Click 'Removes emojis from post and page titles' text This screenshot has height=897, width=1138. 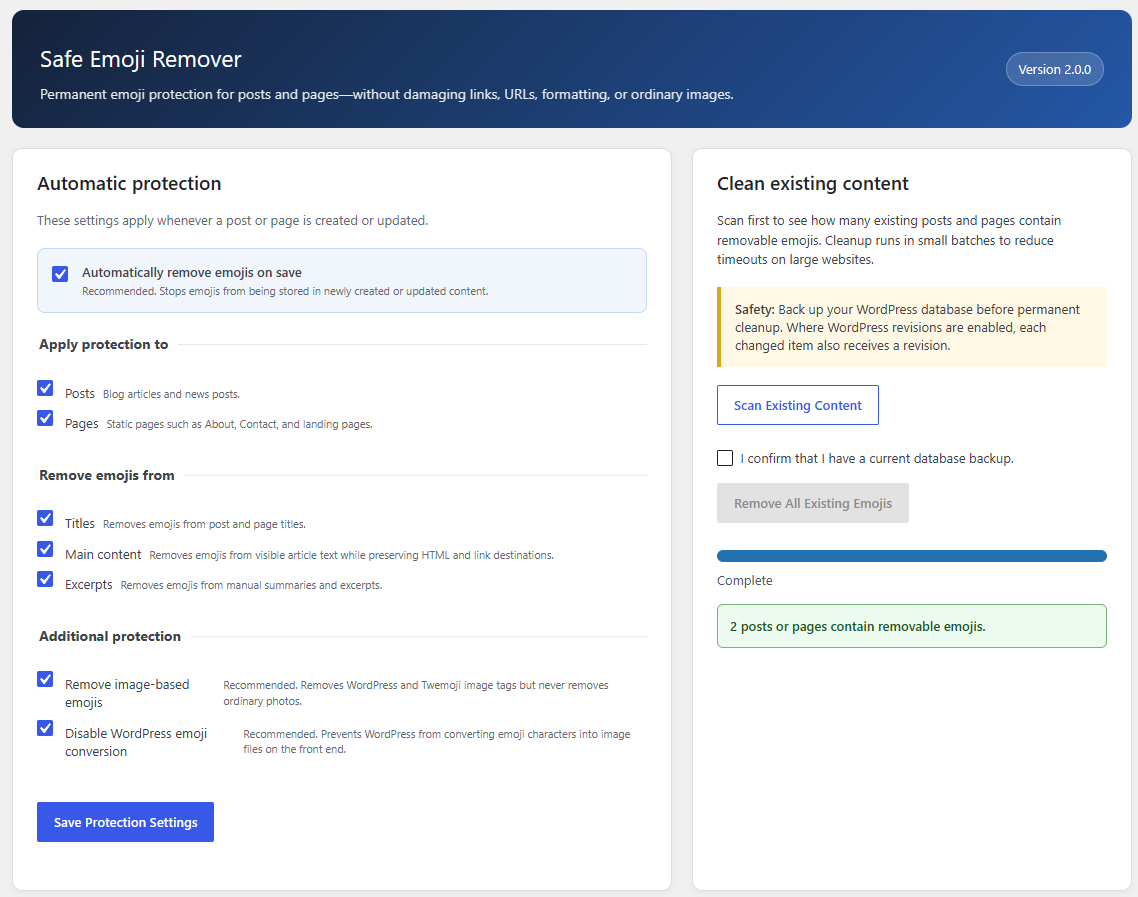tap(204, 524)
